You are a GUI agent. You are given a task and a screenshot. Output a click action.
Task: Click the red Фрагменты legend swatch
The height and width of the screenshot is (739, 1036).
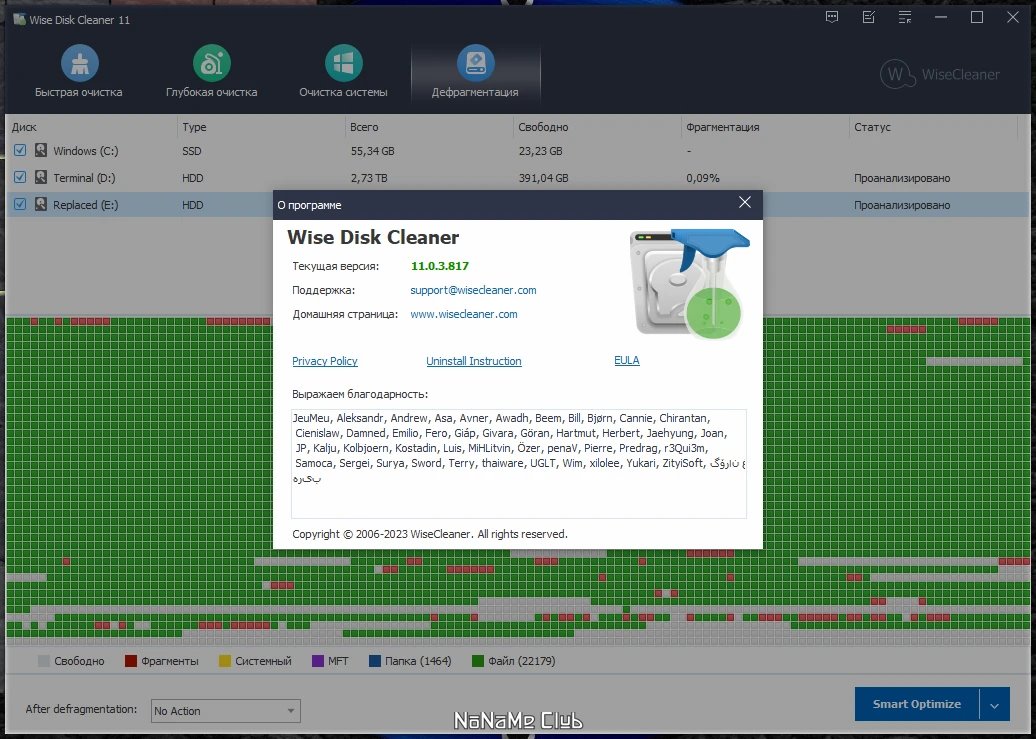pos(131,661)
